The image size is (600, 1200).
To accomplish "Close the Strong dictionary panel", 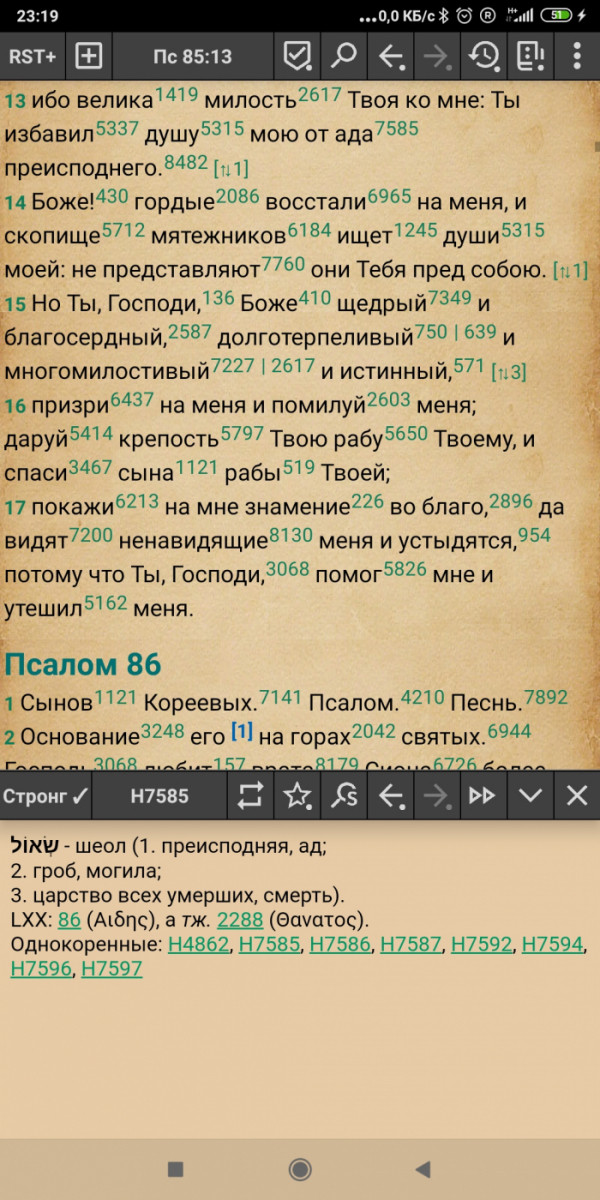I will click(577, 796).
